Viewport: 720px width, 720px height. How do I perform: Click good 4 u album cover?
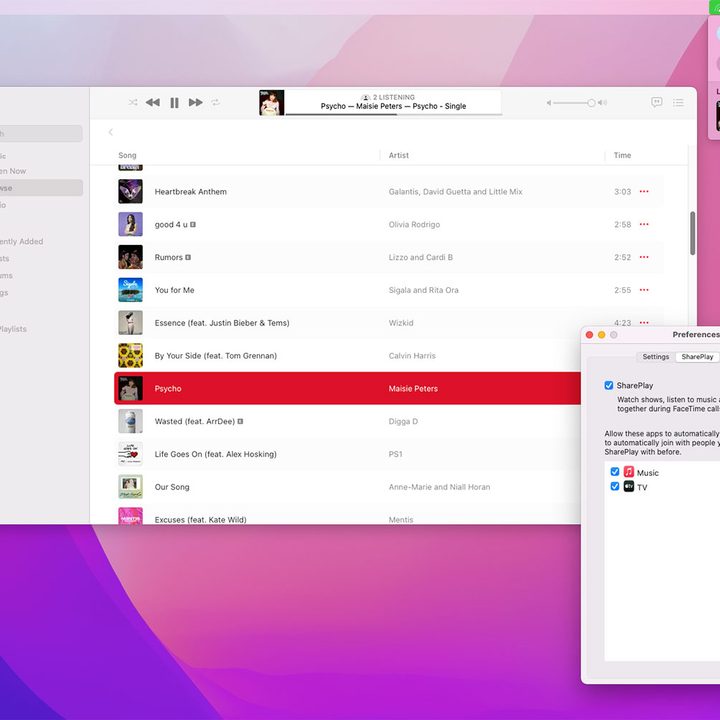pyautogui.click(x=130, y=224)
